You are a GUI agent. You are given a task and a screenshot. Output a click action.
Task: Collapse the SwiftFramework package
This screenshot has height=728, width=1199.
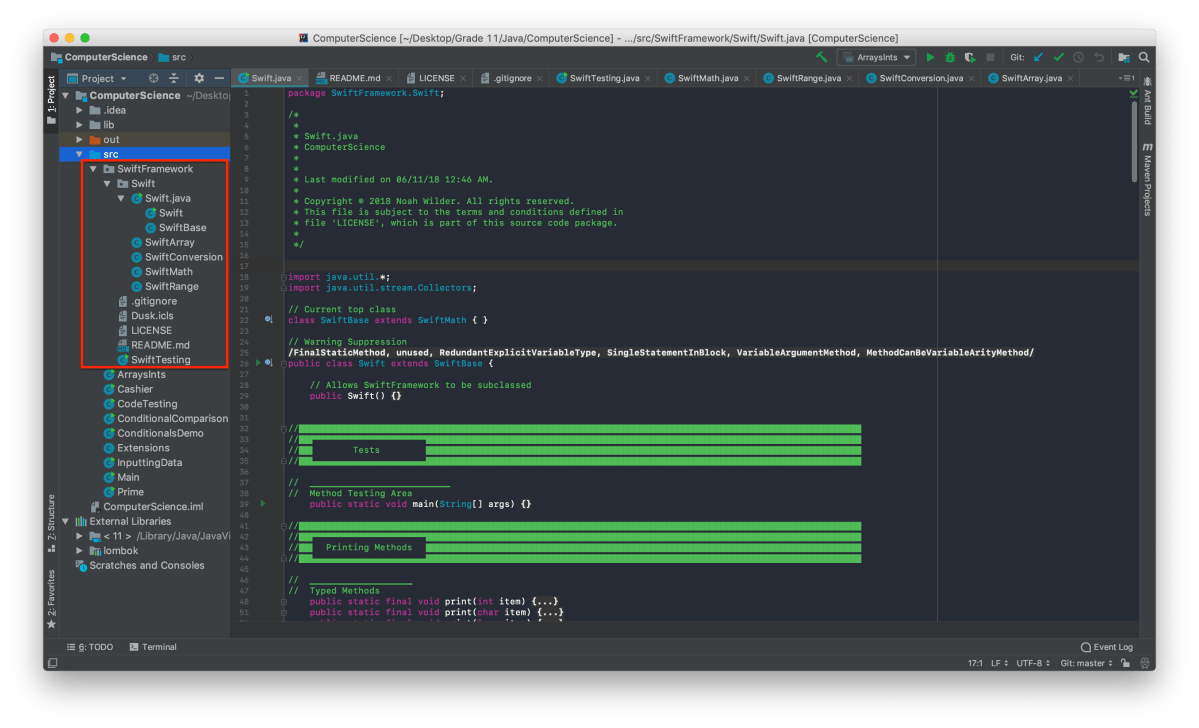click(93, 168)
